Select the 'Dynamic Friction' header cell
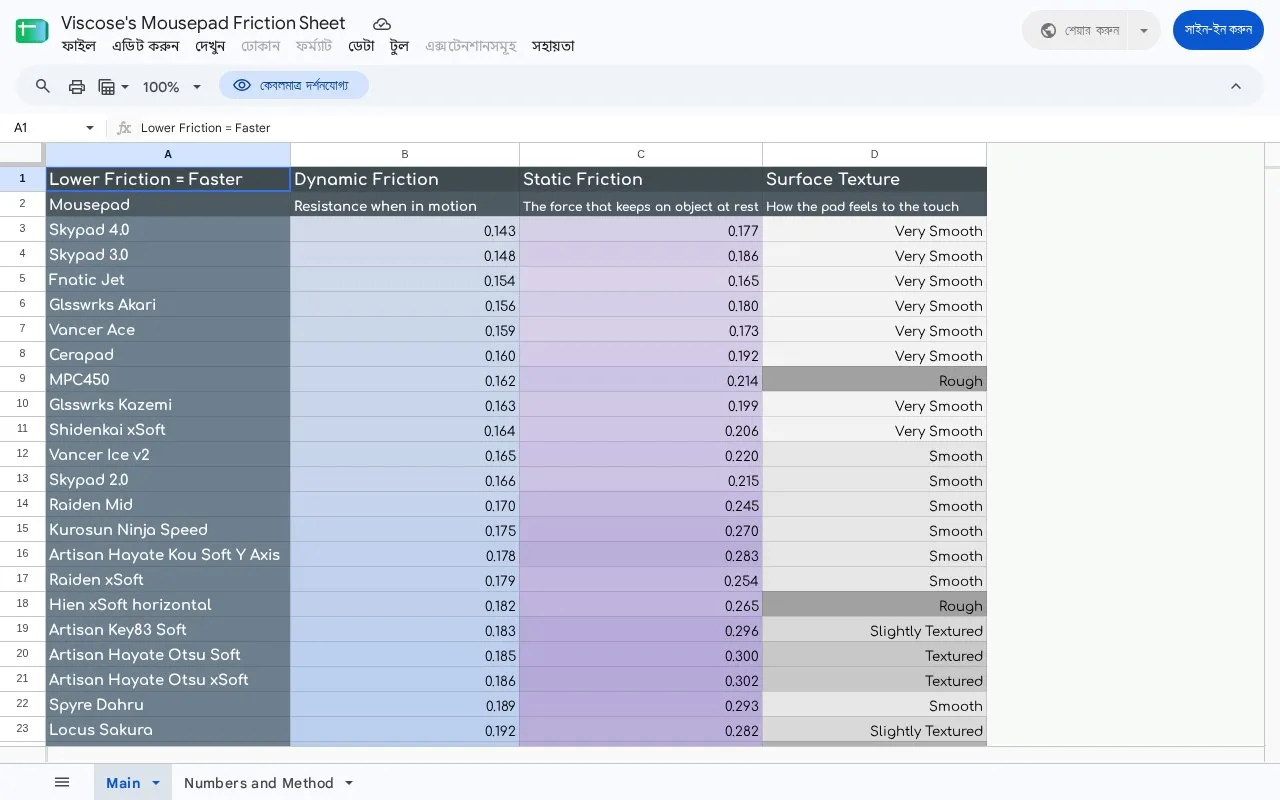 tap(405, 179)
